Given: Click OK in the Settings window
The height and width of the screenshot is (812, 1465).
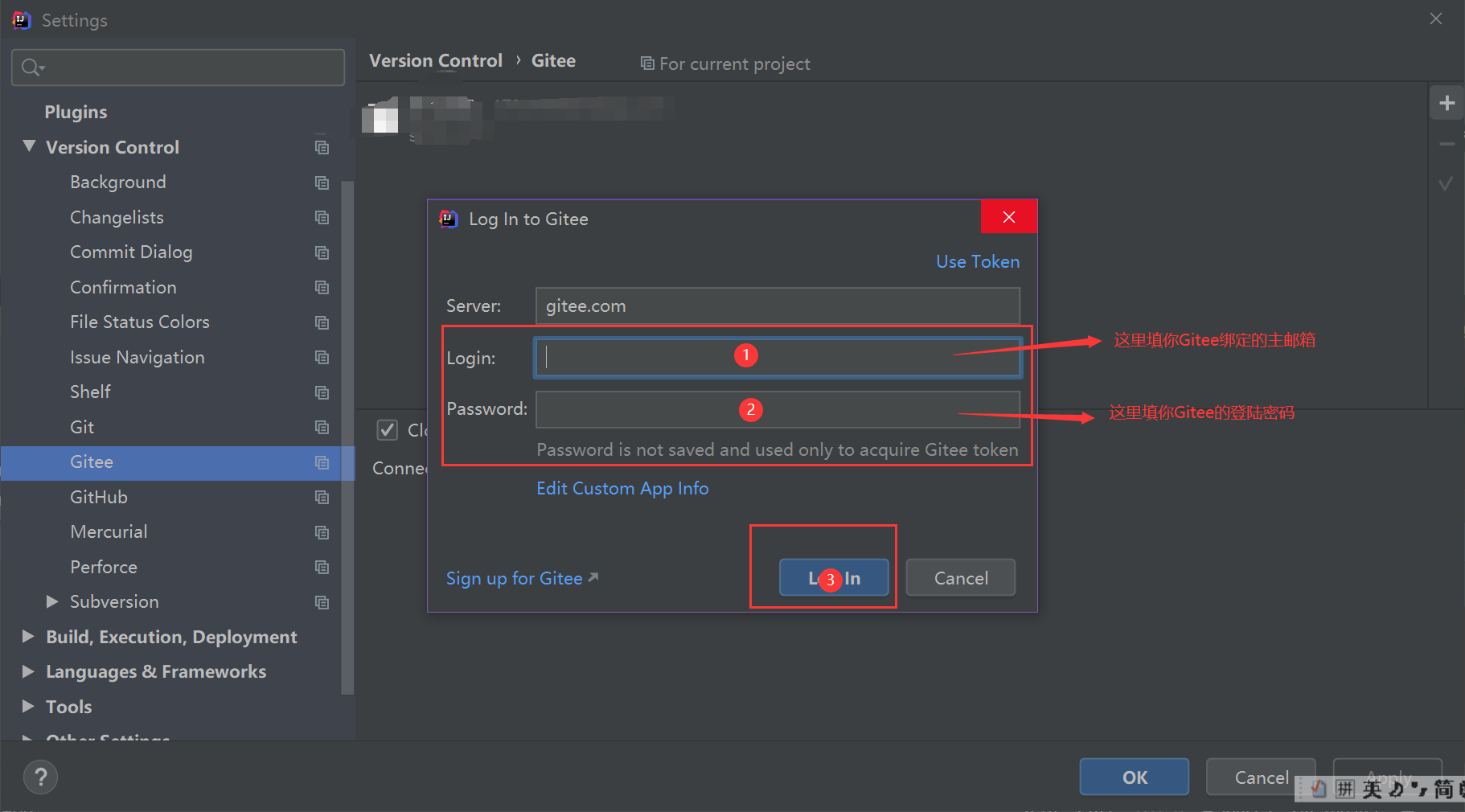Looking at the screenshot, I should click(x=1135, y=777).
